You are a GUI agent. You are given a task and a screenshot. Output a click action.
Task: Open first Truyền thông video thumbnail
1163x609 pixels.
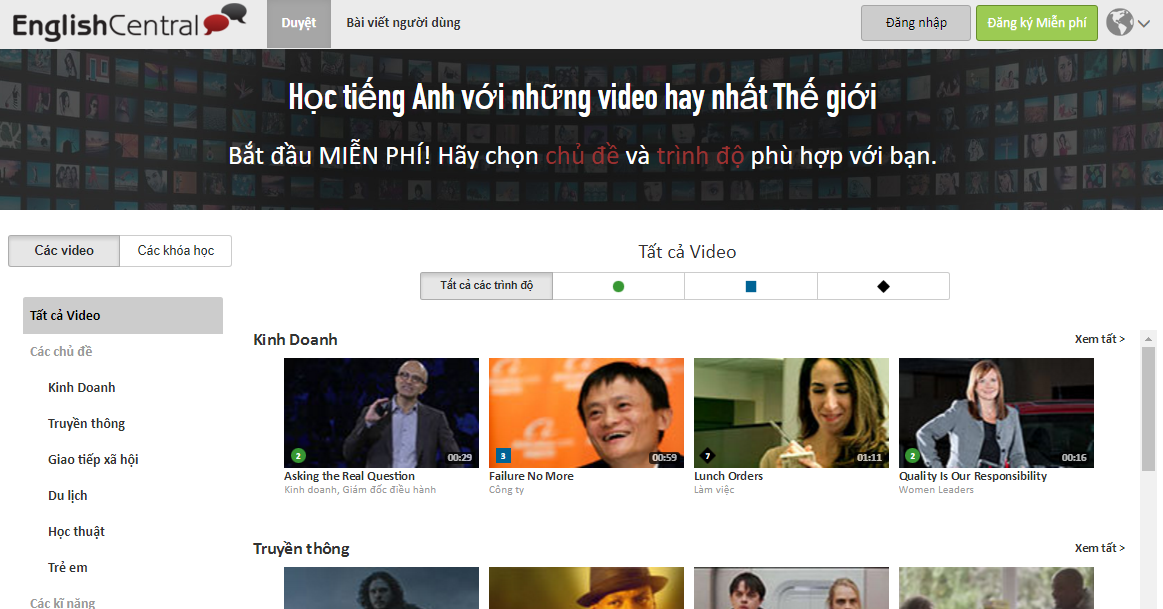(x=381, y=588)
